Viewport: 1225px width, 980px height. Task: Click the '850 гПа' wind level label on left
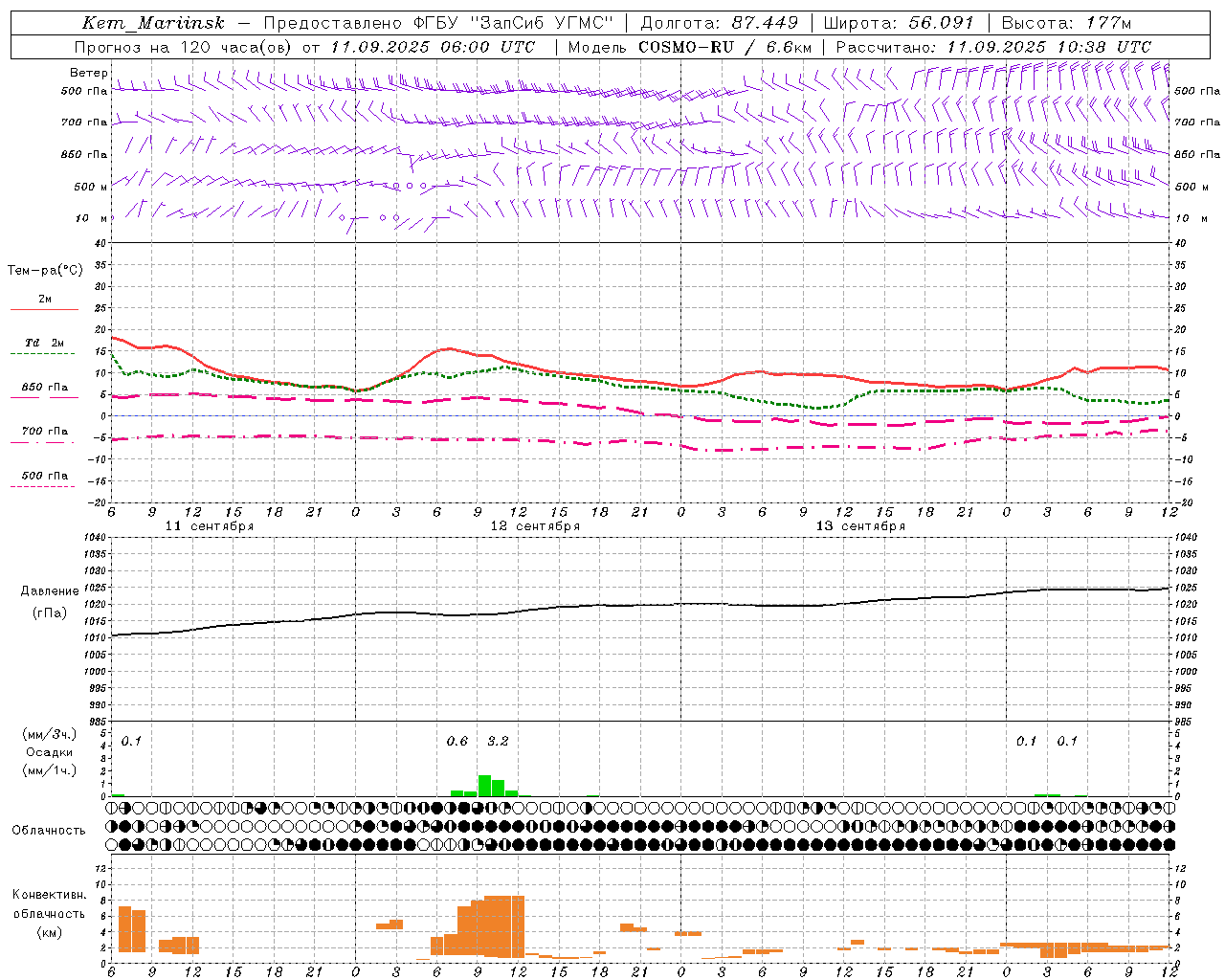[84, 154]
